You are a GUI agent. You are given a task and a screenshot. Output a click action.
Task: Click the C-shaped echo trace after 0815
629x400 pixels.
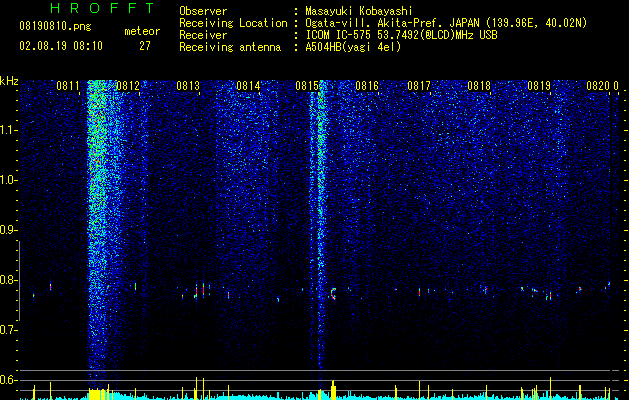(x=333, y=293)
